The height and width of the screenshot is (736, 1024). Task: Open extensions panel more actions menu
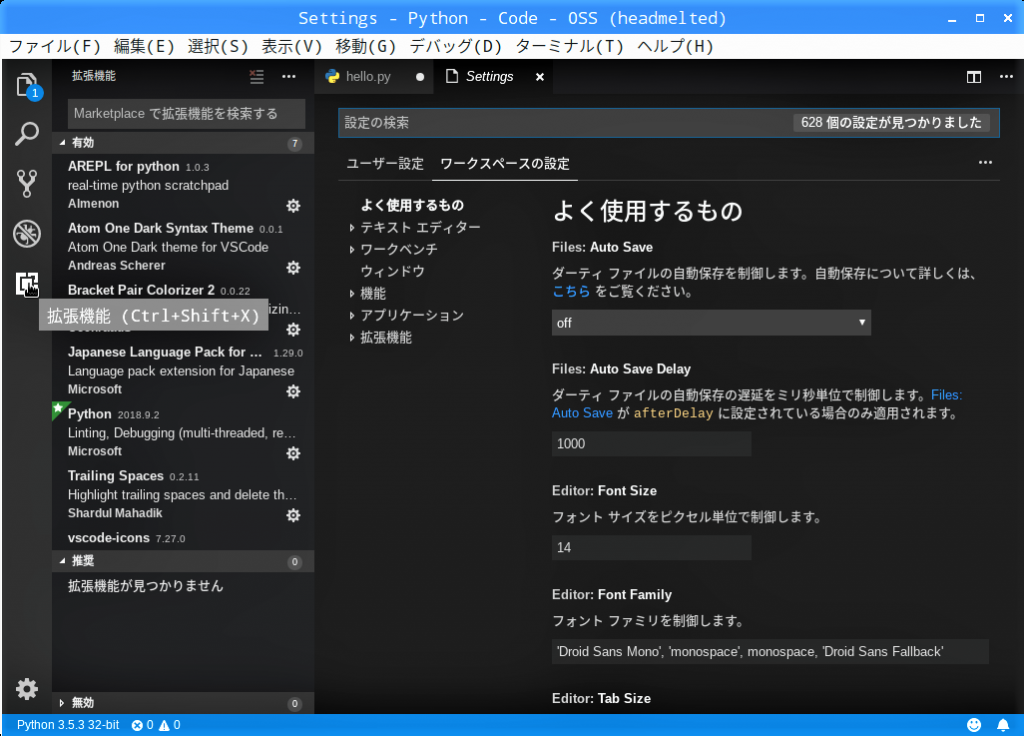pos(289,76)
